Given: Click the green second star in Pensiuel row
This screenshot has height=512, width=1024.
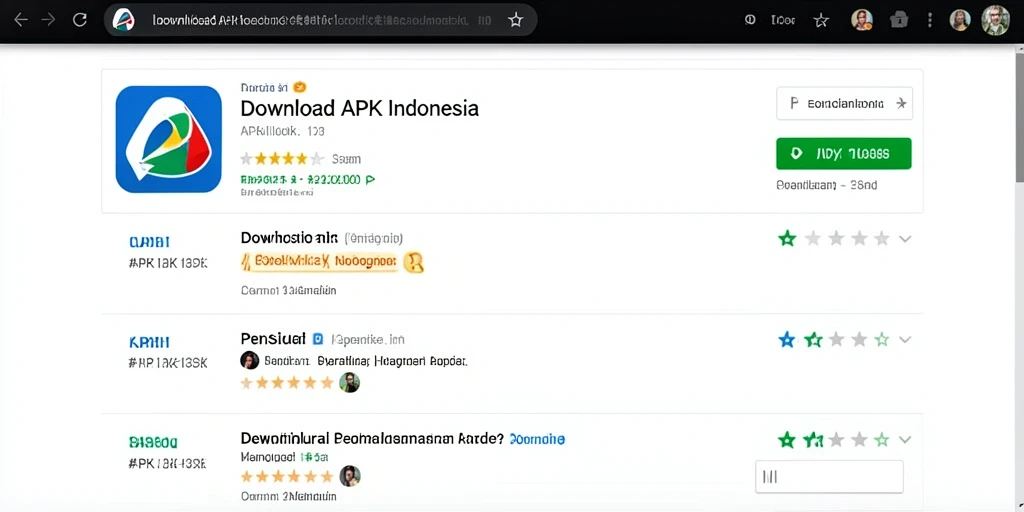Looking at the screenshot, I should click(813, 340).
